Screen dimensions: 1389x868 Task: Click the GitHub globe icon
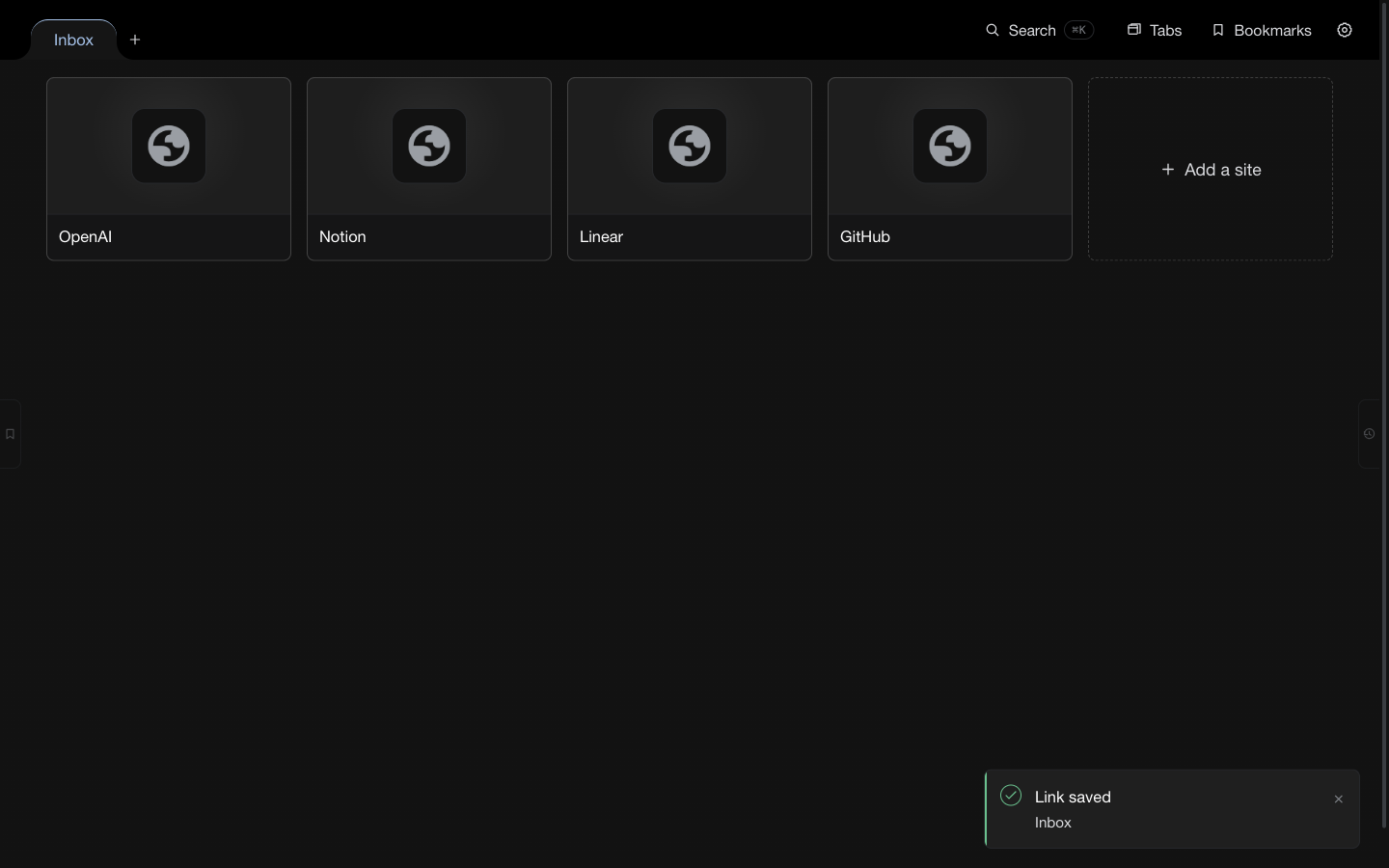(x=950, y=146)
